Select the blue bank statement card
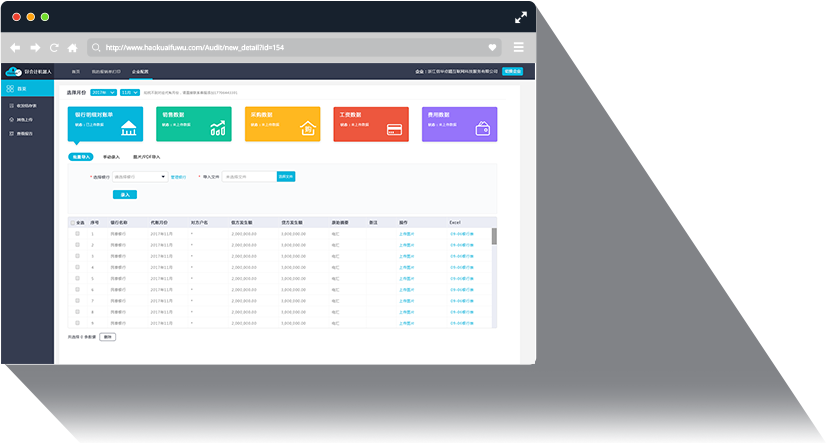 105,124
